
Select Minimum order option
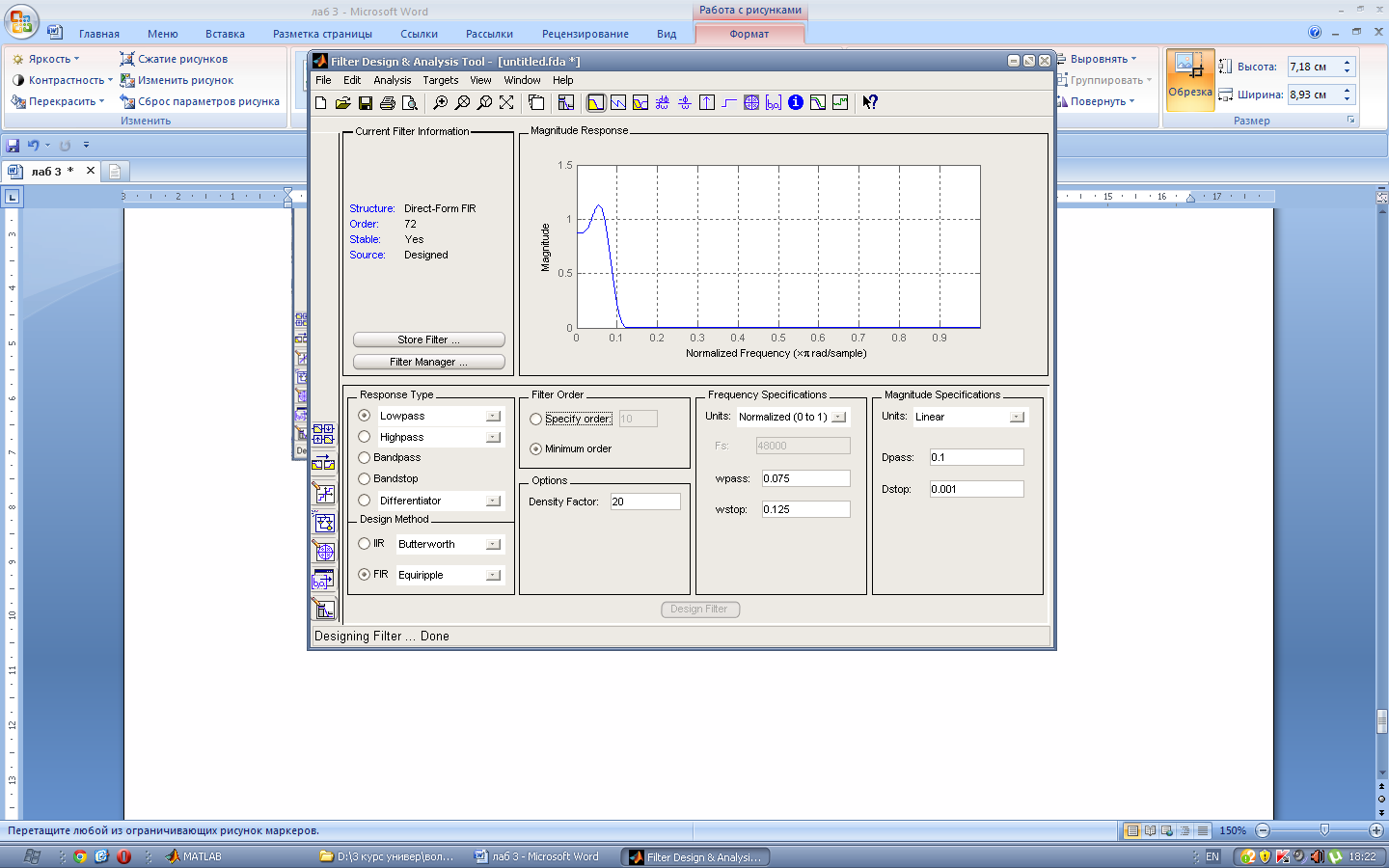(x=536, y=448)
